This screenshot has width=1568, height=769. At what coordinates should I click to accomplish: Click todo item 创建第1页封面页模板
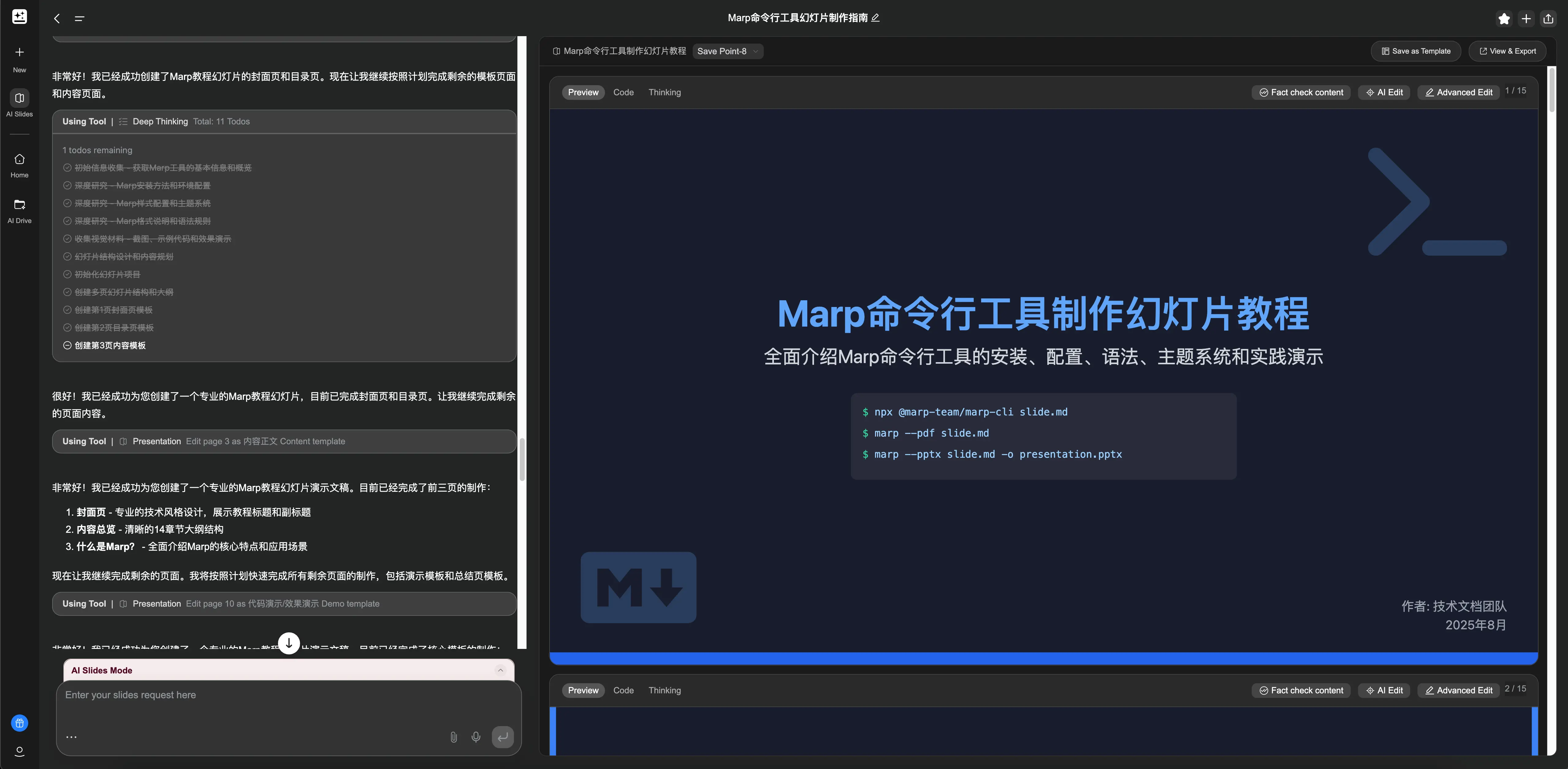point(113,310)
